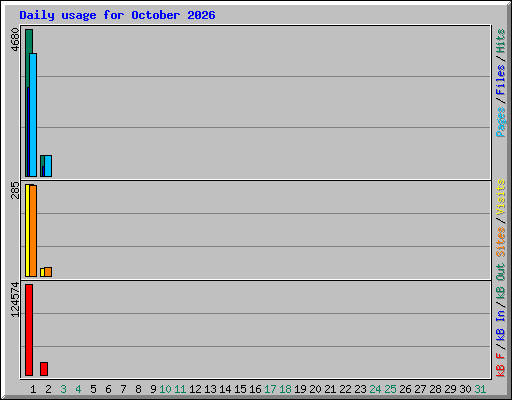
Task: Click the 'Files' legend label
Action: coord(500,80)
